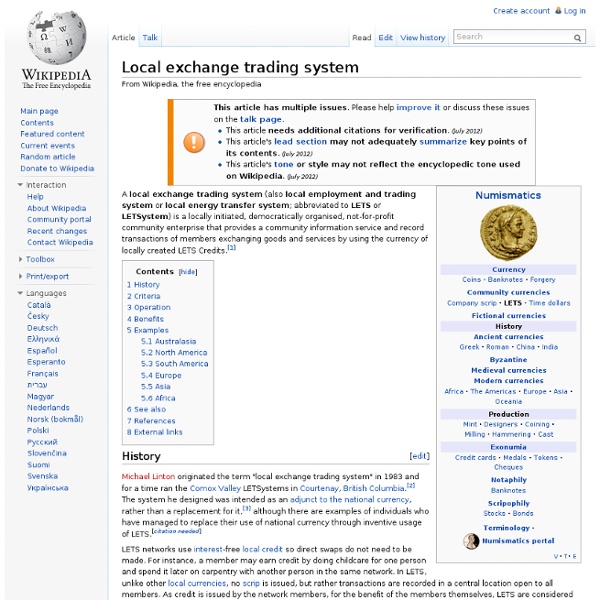600x600 pixels.
Task: Click the Log in link
Action: [575, 11]
